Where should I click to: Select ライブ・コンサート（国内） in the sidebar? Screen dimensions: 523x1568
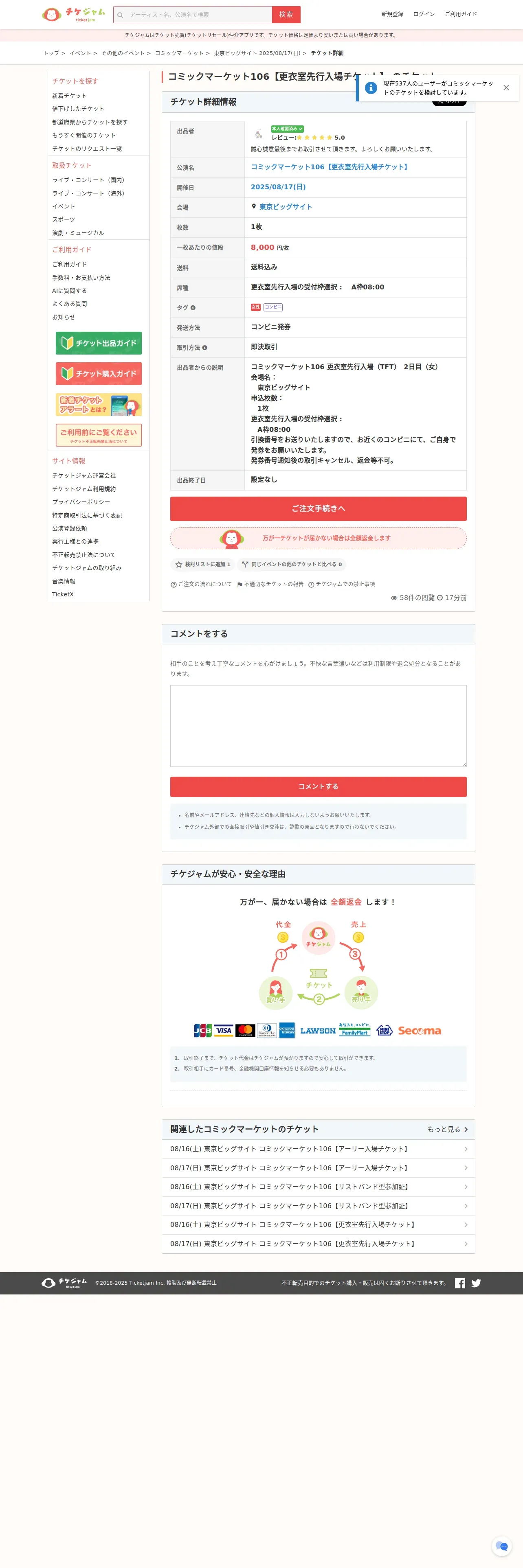click(x=90, y=180)
